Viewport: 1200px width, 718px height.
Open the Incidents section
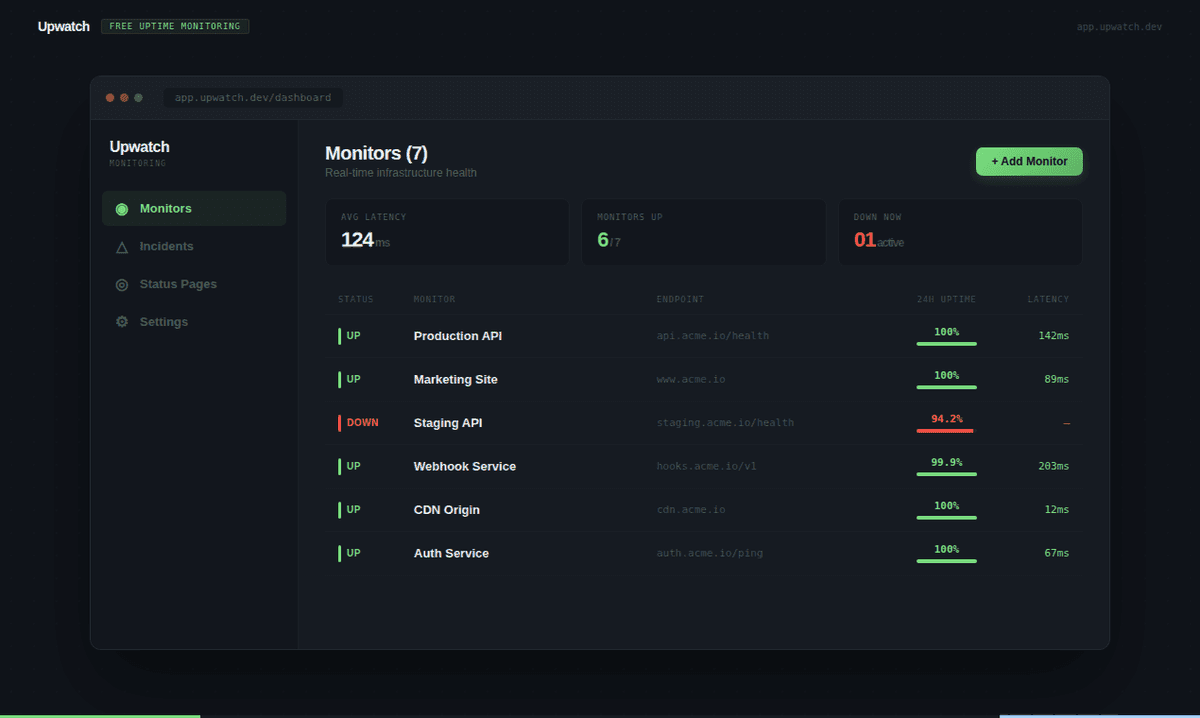[x=168, y=246]
